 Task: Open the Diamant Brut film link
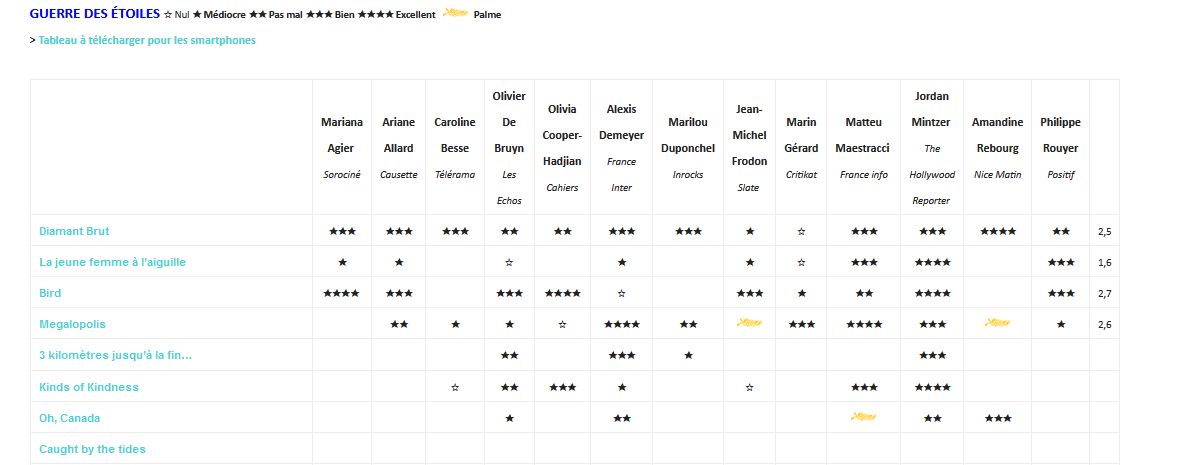click(x=74, y=231)
